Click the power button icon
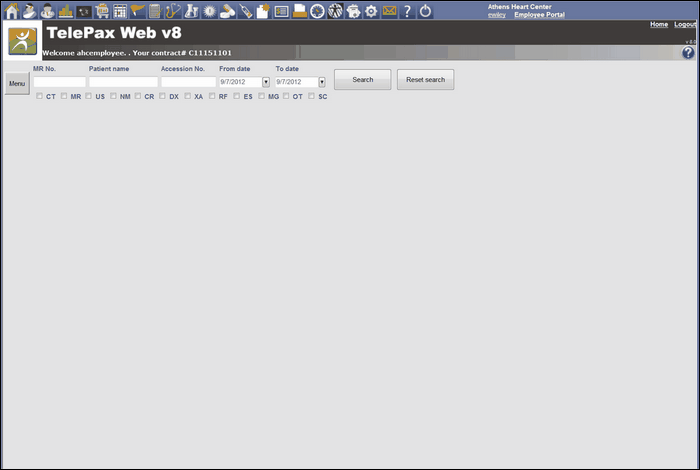 425,11
